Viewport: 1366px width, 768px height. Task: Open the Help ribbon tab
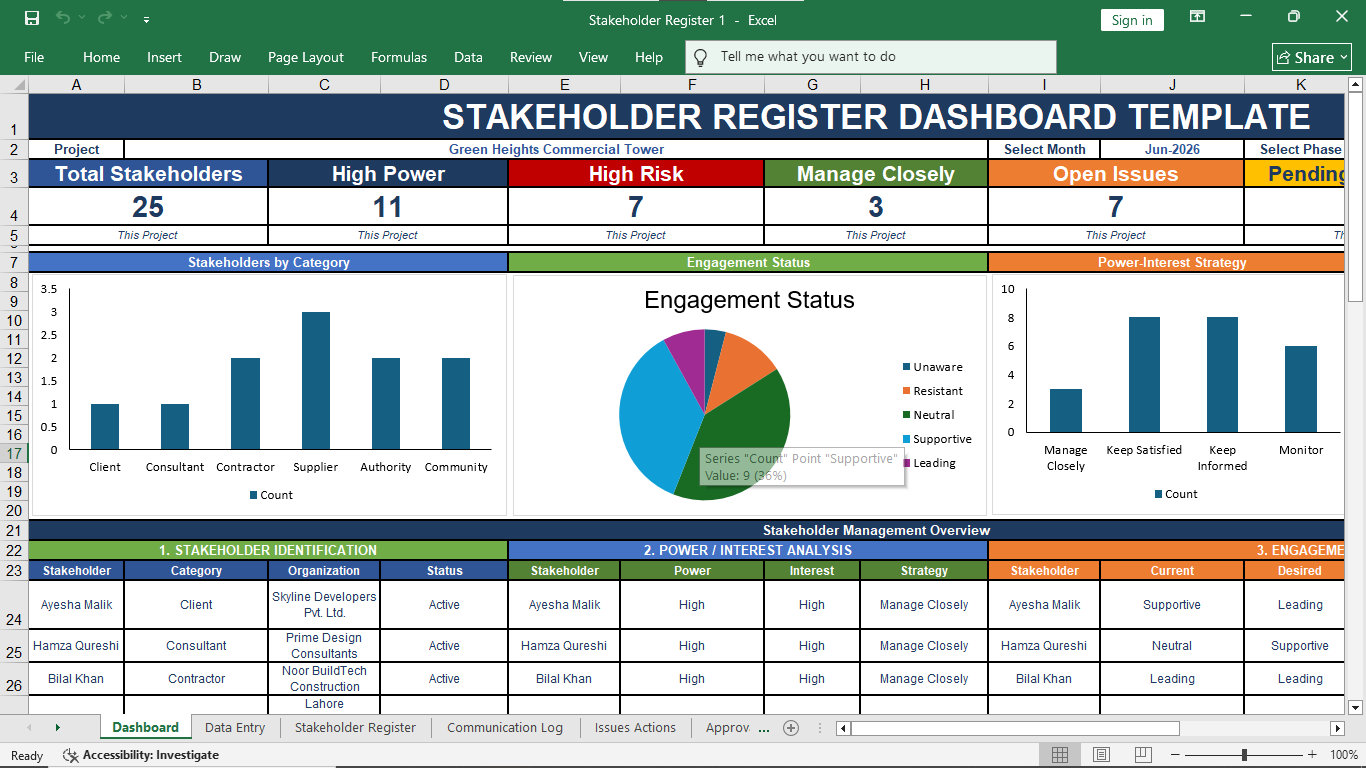[x=649, y=57]
